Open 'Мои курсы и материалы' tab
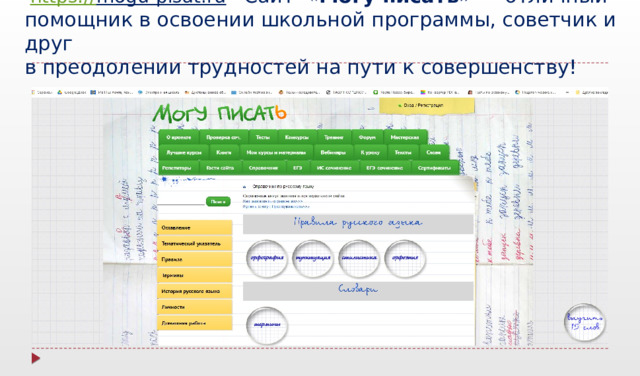640x376 pixels. coord(276,152)
